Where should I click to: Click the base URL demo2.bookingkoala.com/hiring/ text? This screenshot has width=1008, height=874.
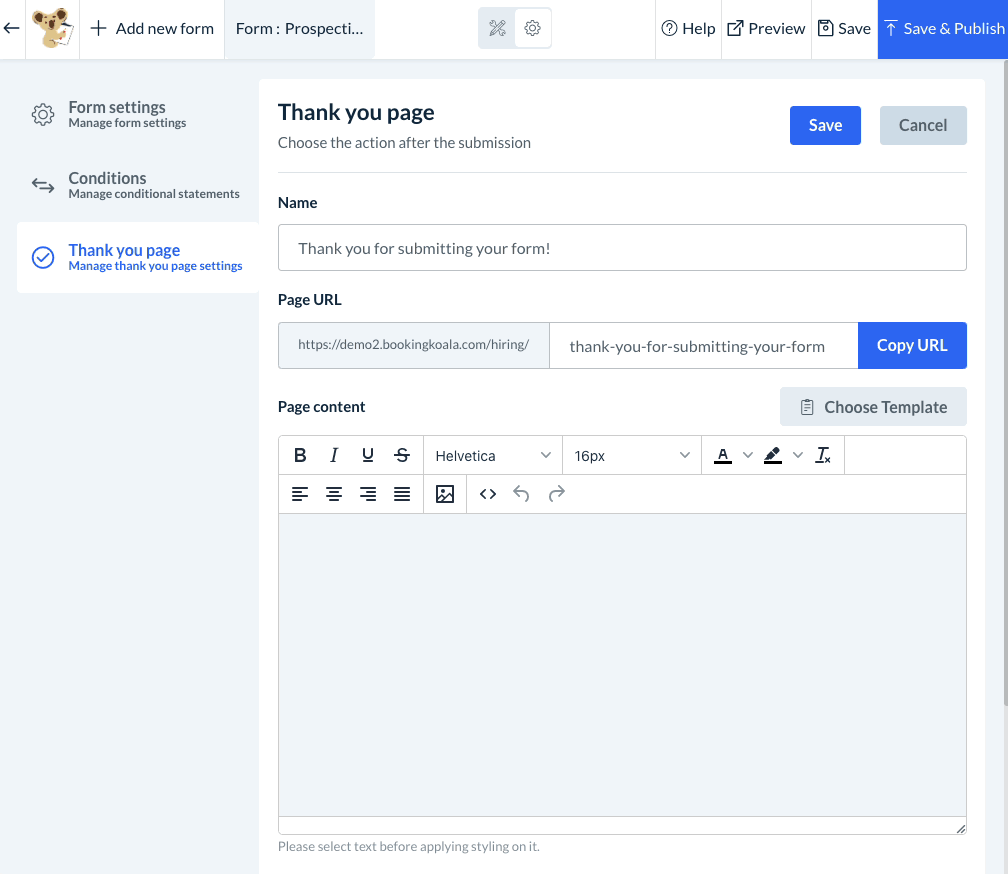(413, 344)
